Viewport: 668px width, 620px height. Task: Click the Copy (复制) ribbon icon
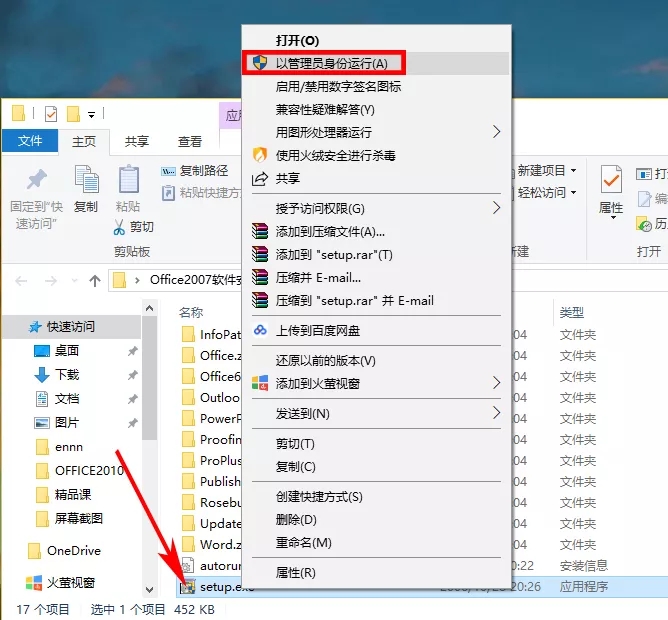pos(86,179)
